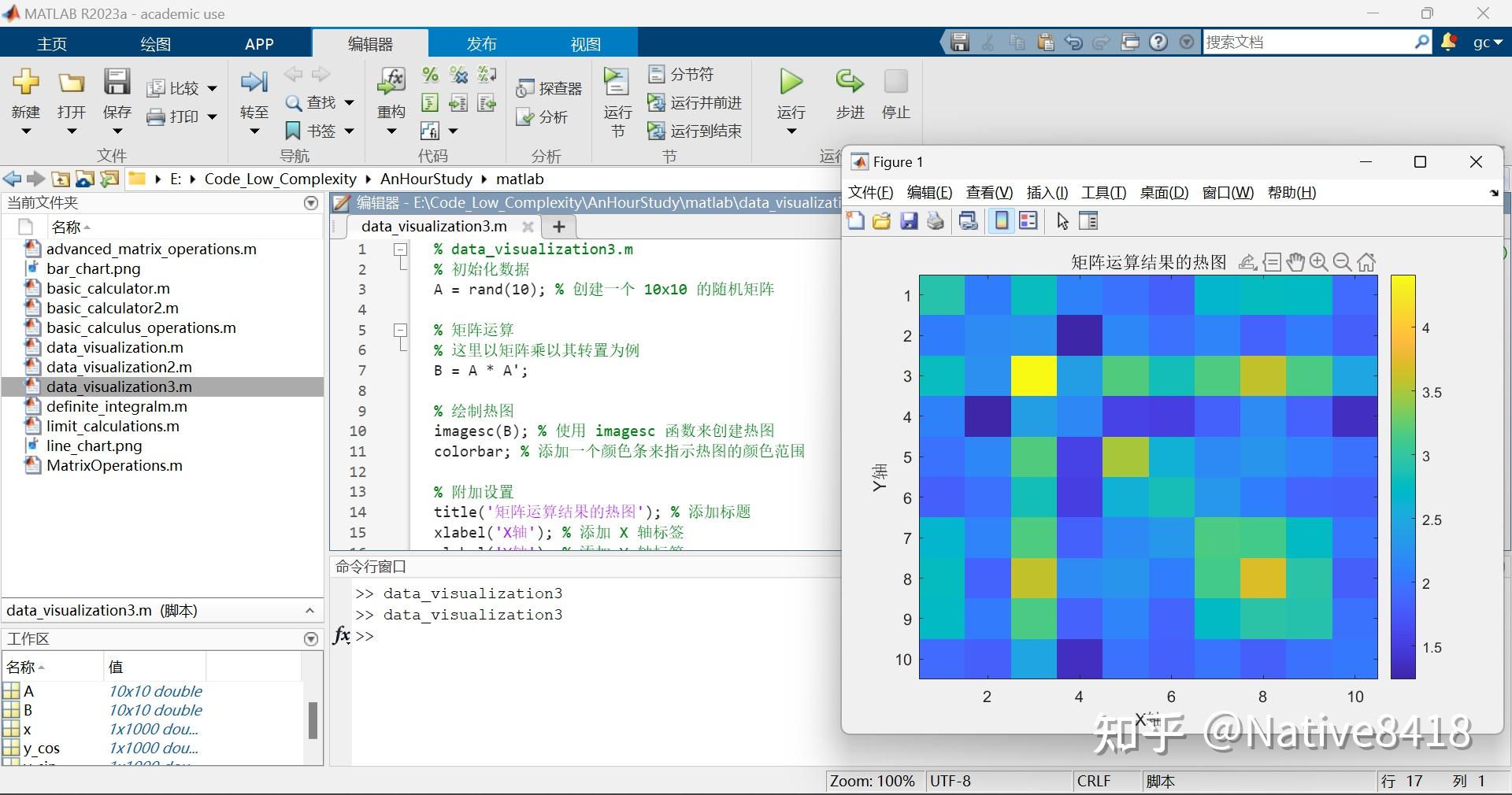The image size is (1512, 795).
Task: Open 查找 (Find) dropdown arrow
Action: coord(349,103)
